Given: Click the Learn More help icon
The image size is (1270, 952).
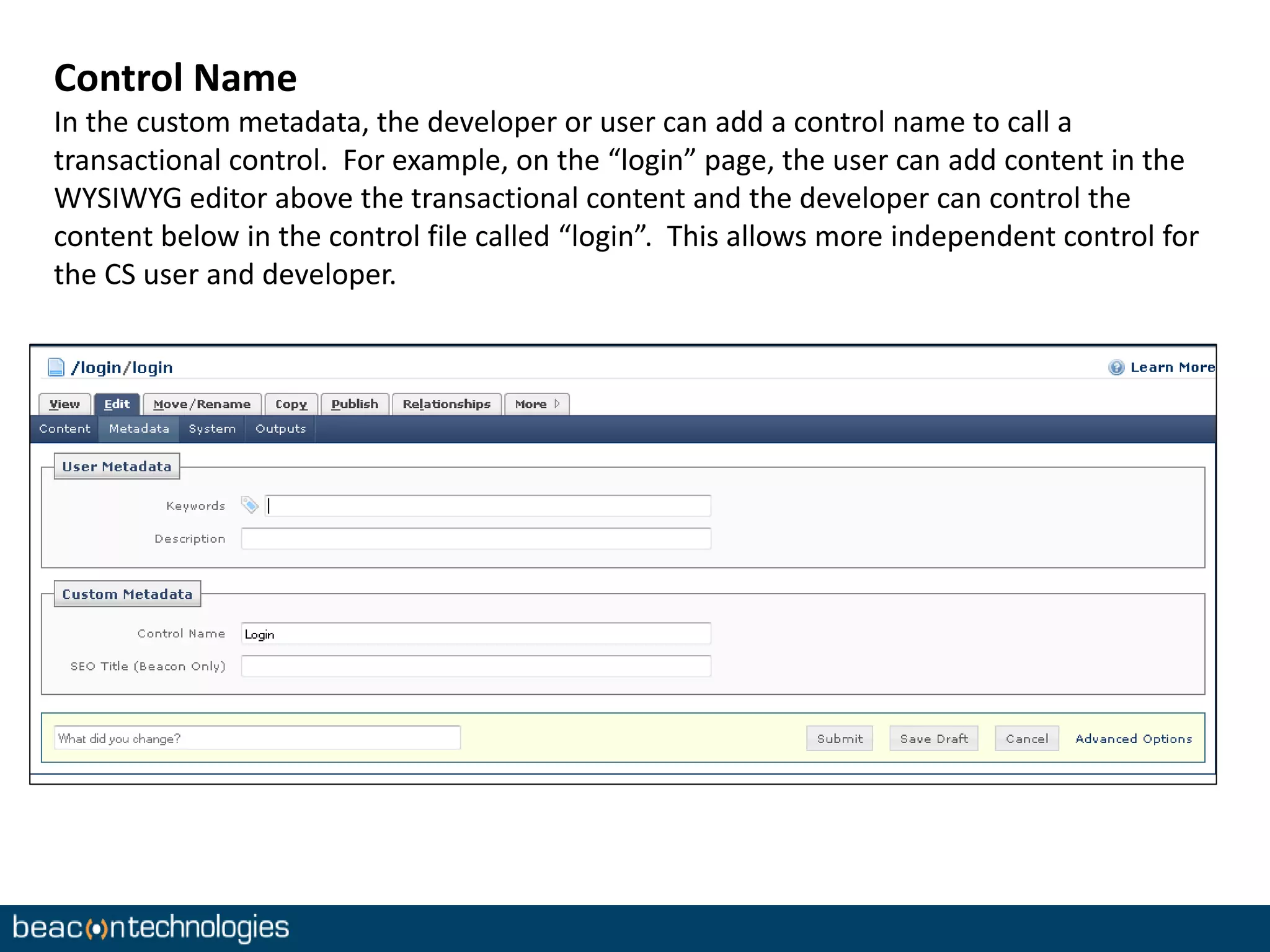Looking at the screenshot, I should pyautogui.click(x=1116, y=368).
